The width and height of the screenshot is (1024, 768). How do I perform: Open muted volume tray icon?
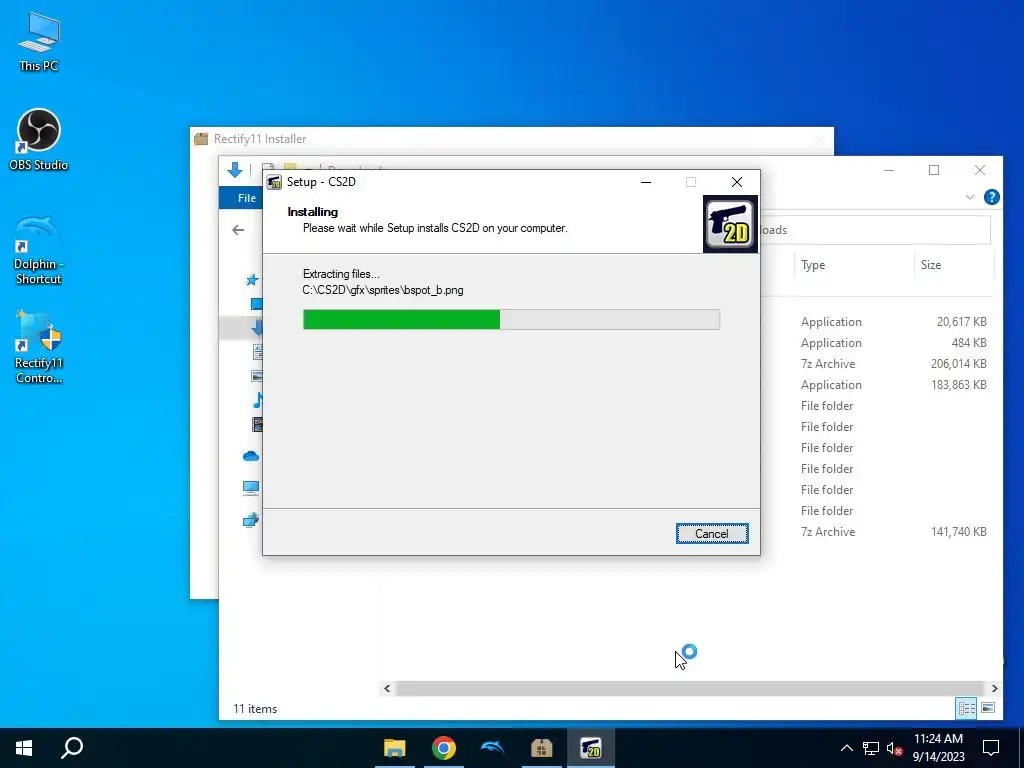click(895, 748)
